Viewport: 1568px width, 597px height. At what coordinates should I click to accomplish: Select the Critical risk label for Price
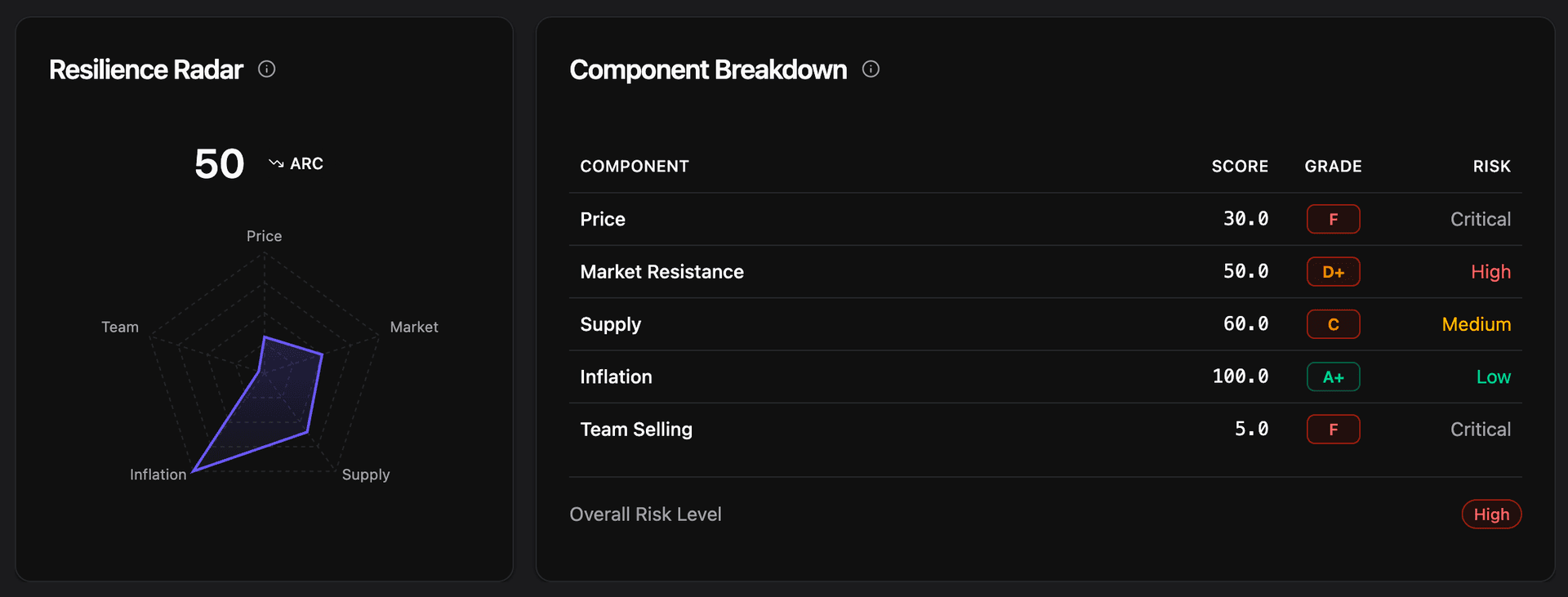coord(1480,219)
